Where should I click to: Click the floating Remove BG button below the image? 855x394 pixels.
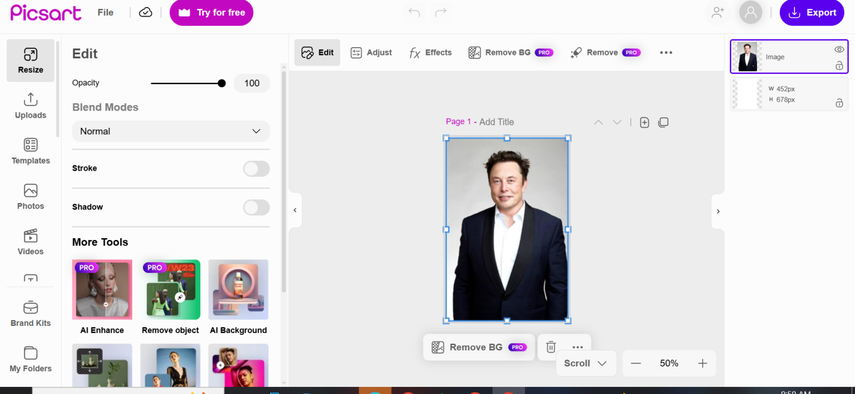[479, 347]
